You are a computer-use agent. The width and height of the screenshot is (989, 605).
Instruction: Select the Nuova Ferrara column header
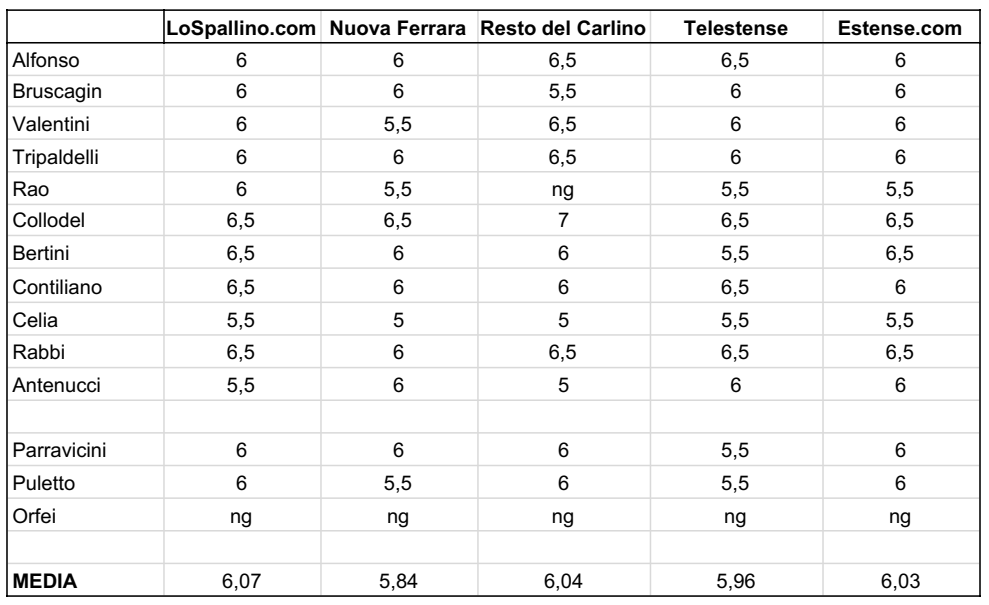[398, 28]
